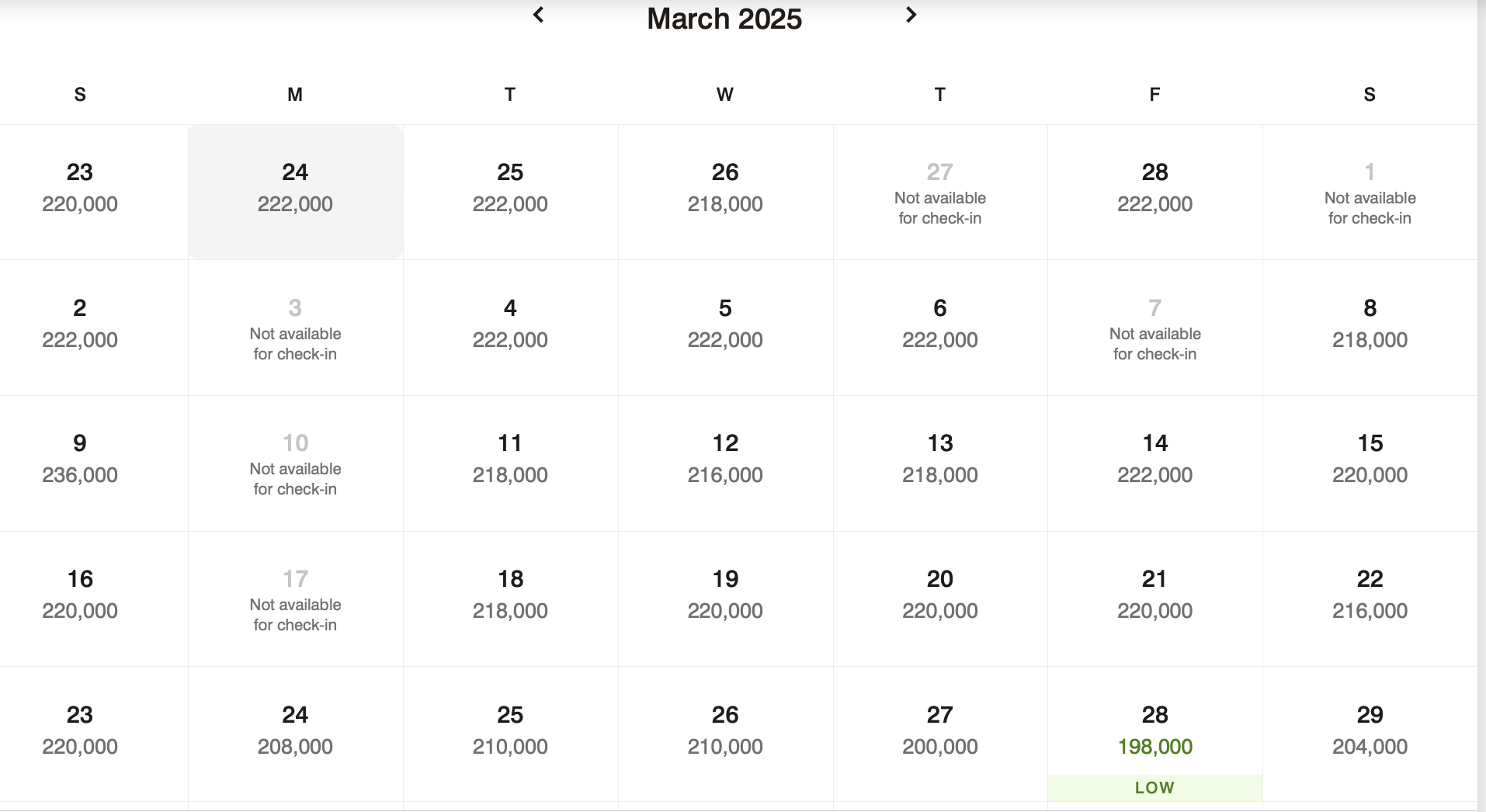Click the March 2025 month heading
The width and height of the screenshot is (1486, 812).
724,19
